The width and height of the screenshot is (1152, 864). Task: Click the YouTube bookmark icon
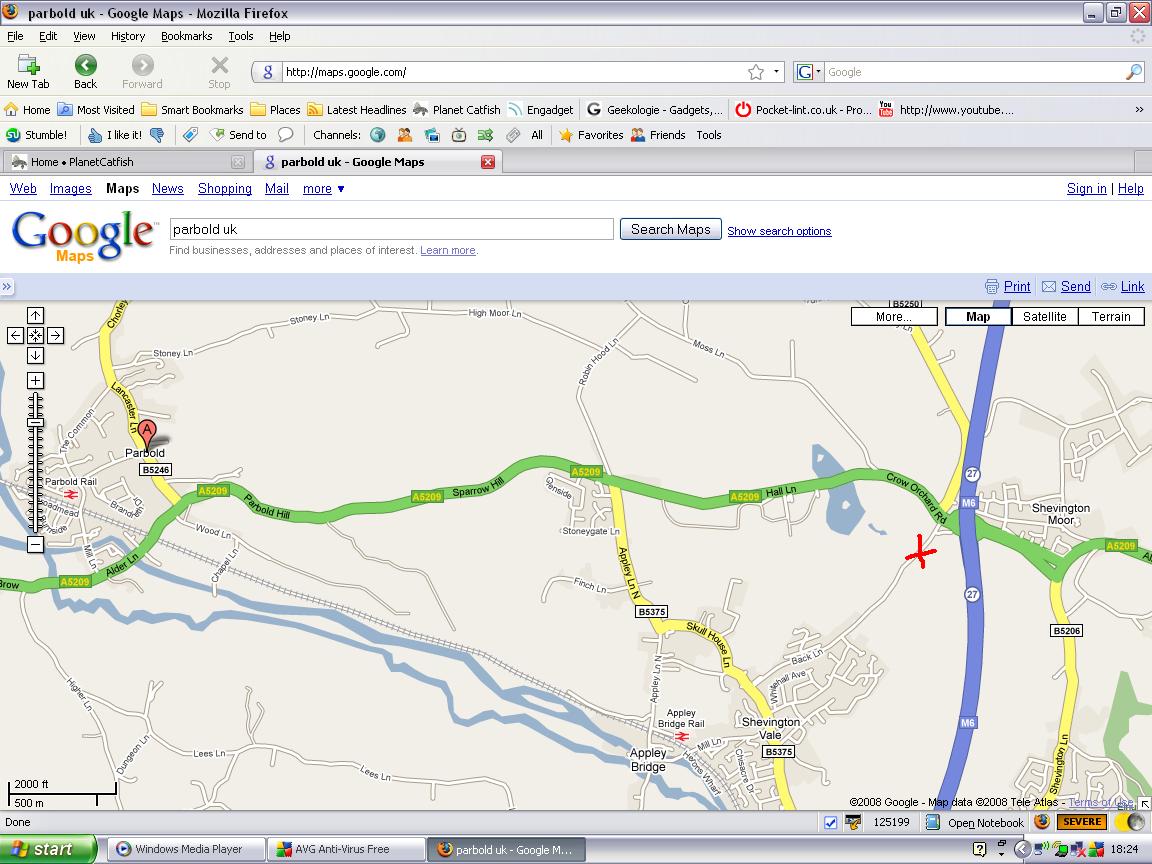tap(886, 109)
